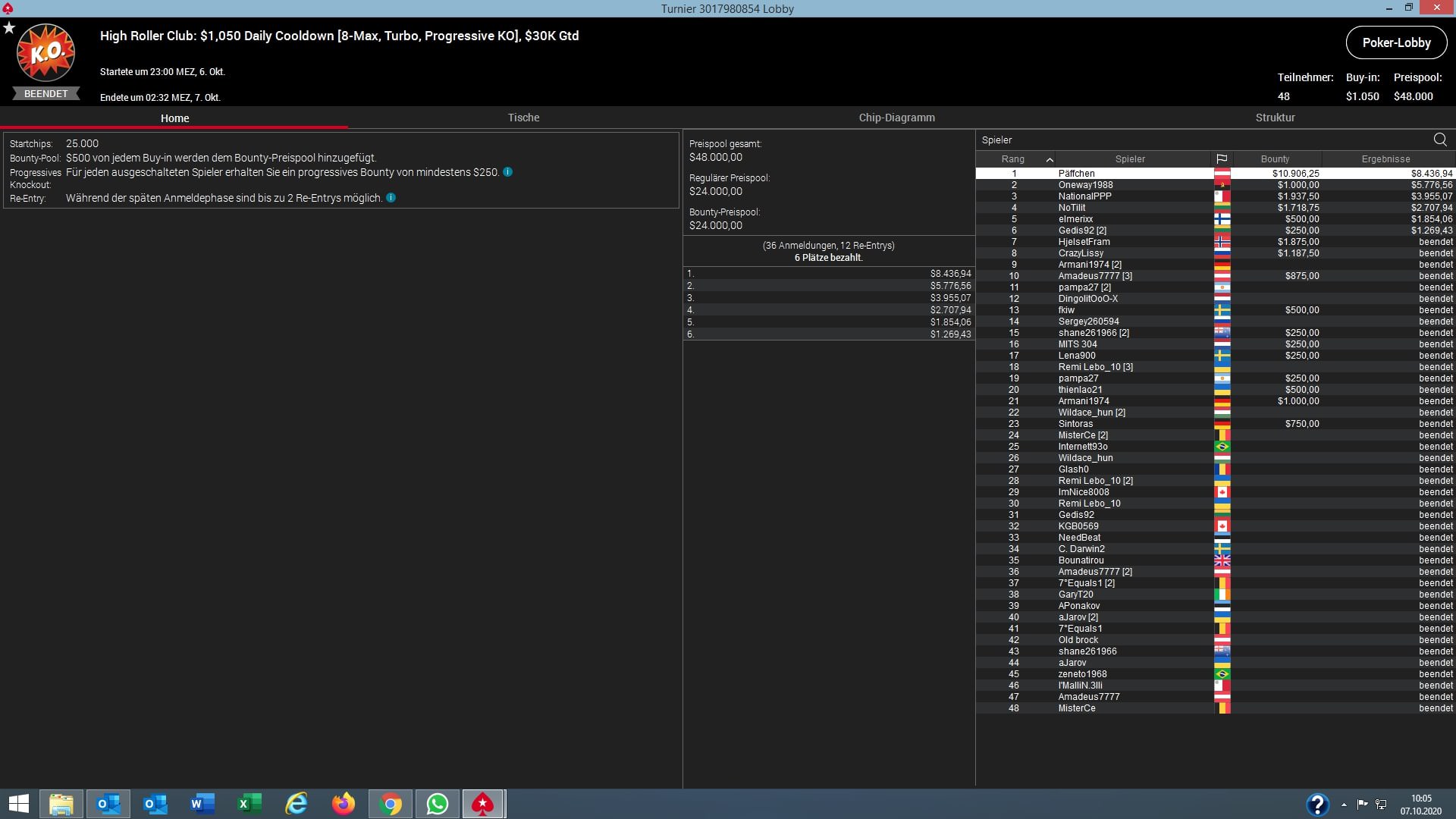Open the help question mark tray icon
This screenshot has height=819, width=1456.
1316,804
